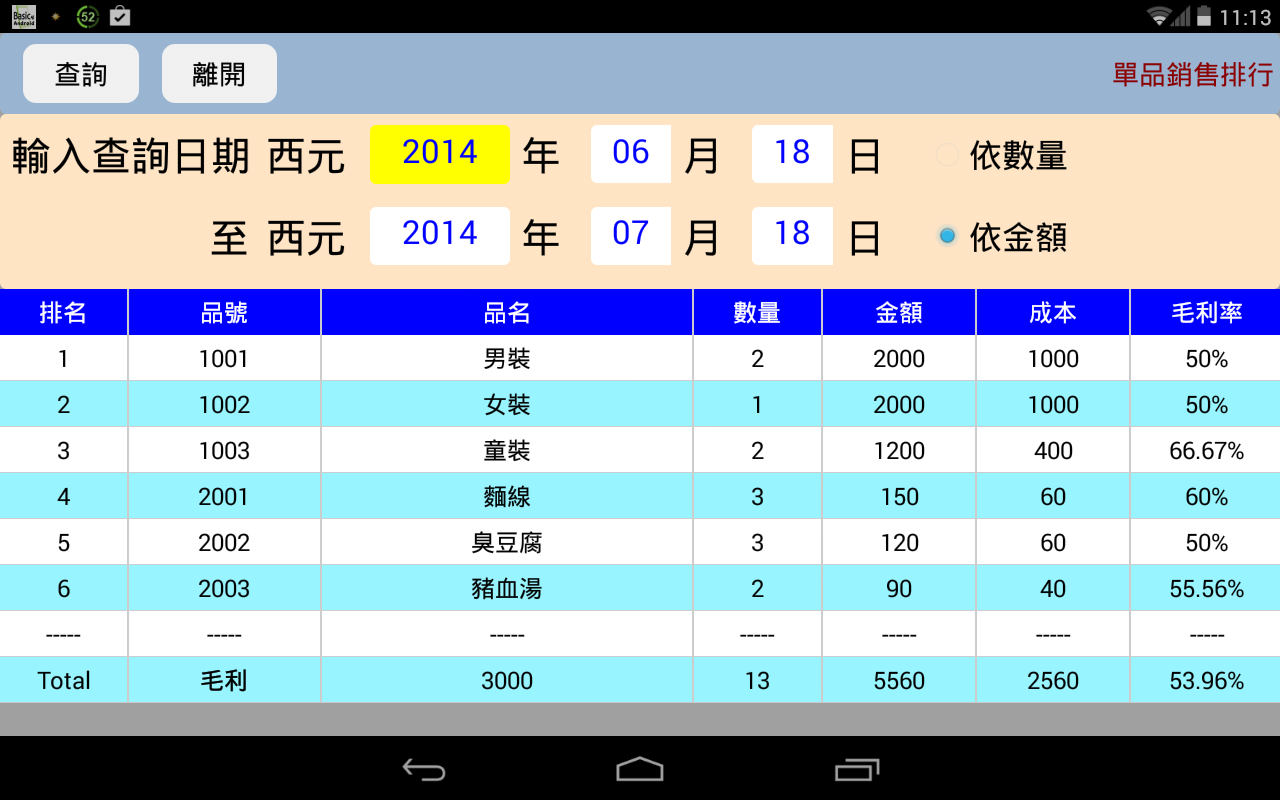
Task: Select the 依金額 radio button
Action: (947, 236)
